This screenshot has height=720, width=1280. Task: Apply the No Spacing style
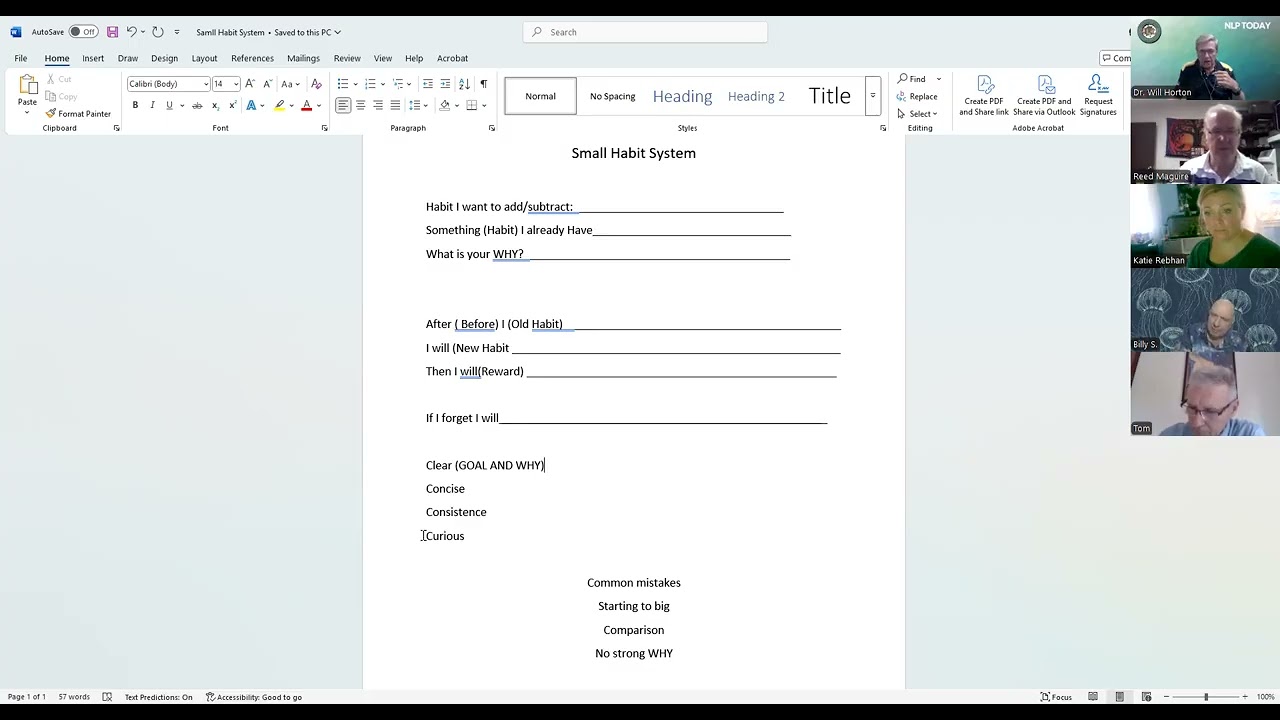point(612,96)
